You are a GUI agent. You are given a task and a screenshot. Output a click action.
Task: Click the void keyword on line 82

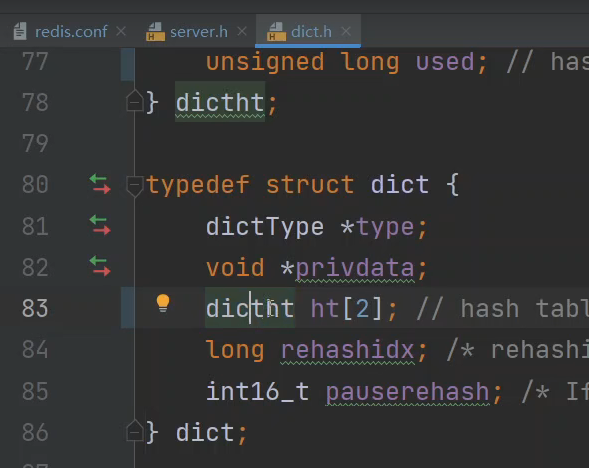pyautogui.click(x=235, y=268)
